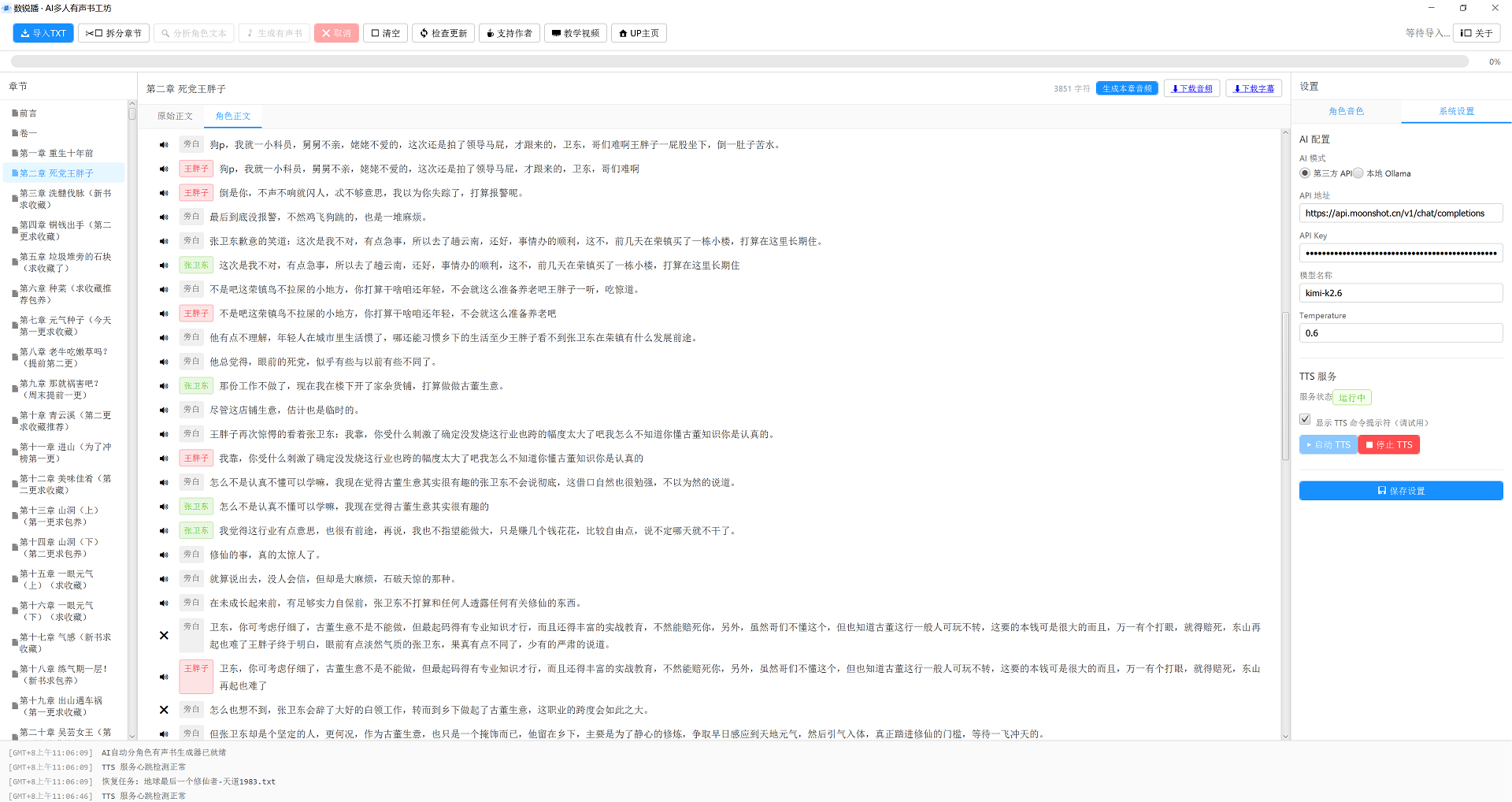Click the 保存设置 save button

[x=1401, y=491]
